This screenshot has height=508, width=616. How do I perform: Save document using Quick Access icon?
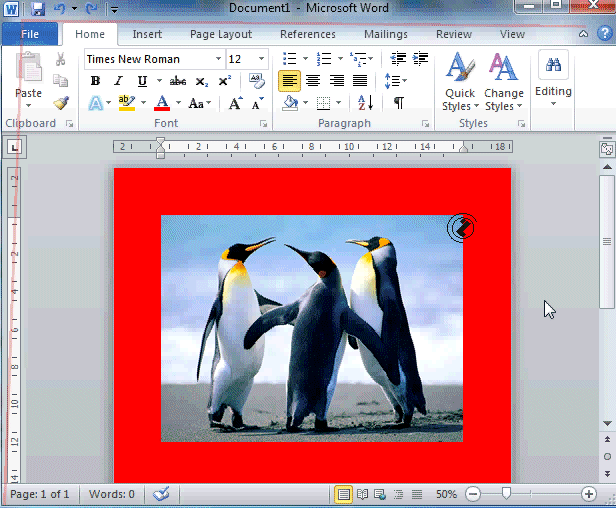pos(38,9)
